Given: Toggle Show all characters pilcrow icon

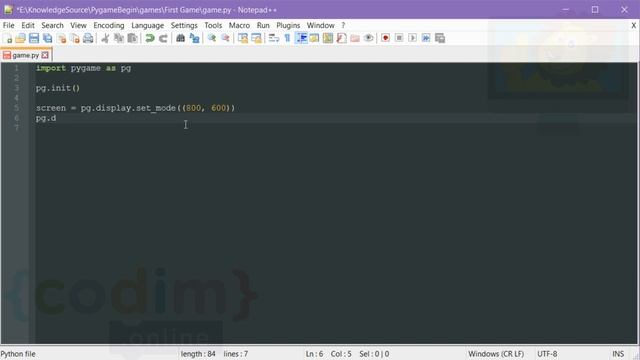Looking at the screenshot, I should (287, 38).
